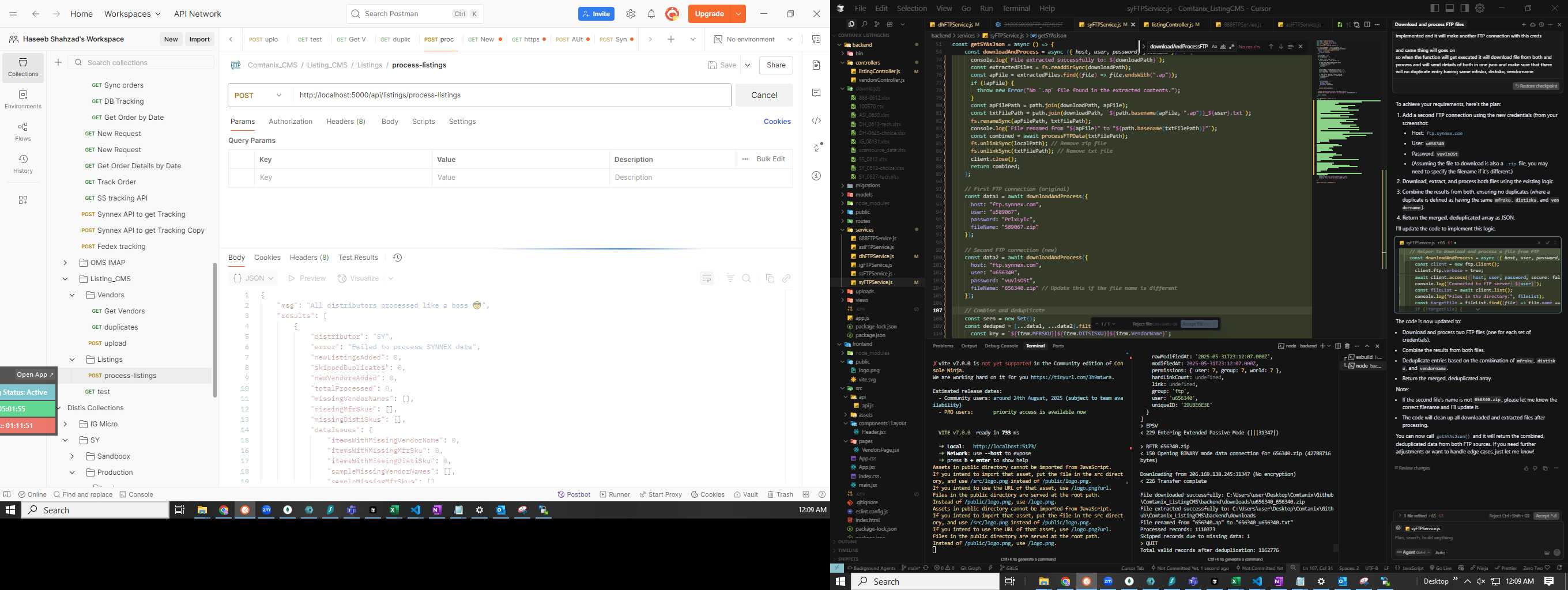Open the request info icon in Postman right sidebar
Screen dimensions: 1568x590
(x=816, y=176)
